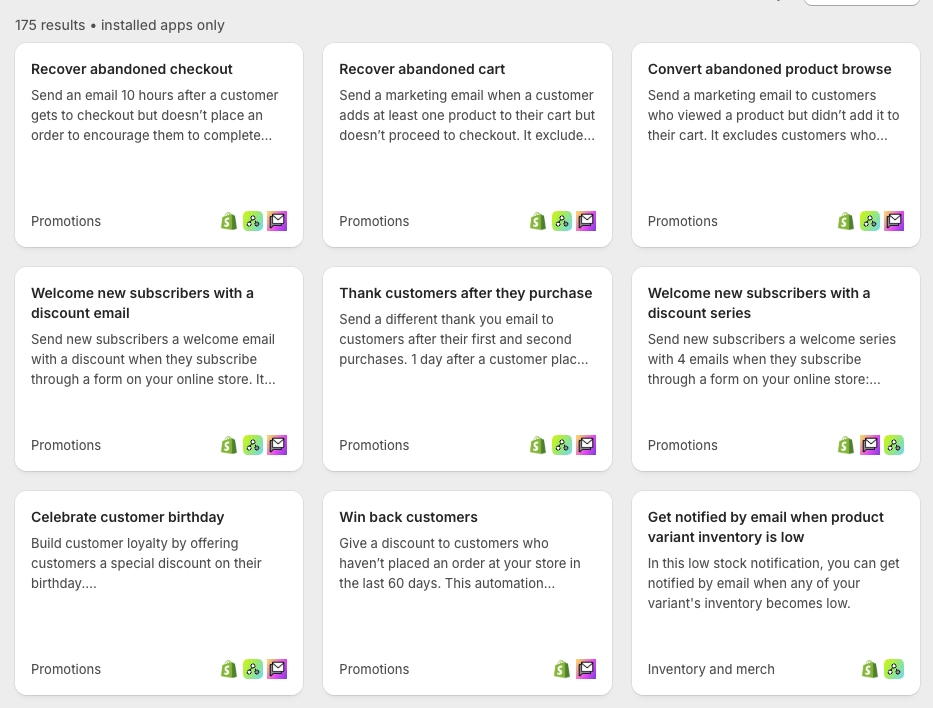Image resolution: width=933 pixels, height=708 pixels.
Task: Click the Inventory and merch category label
Action: pos(711,669)
